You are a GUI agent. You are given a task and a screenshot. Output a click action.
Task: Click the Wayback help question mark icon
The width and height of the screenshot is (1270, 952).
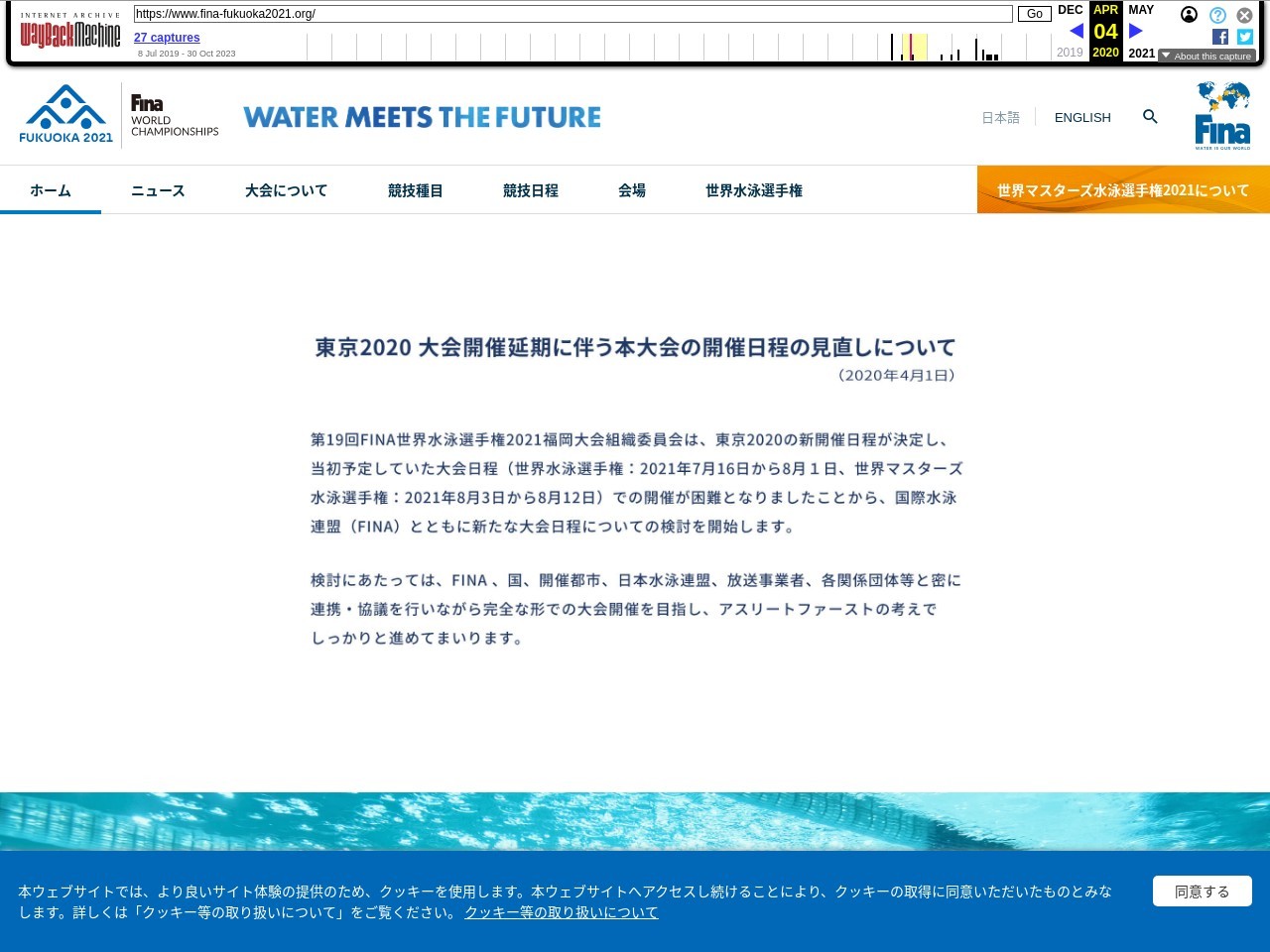click(1217, 15)
